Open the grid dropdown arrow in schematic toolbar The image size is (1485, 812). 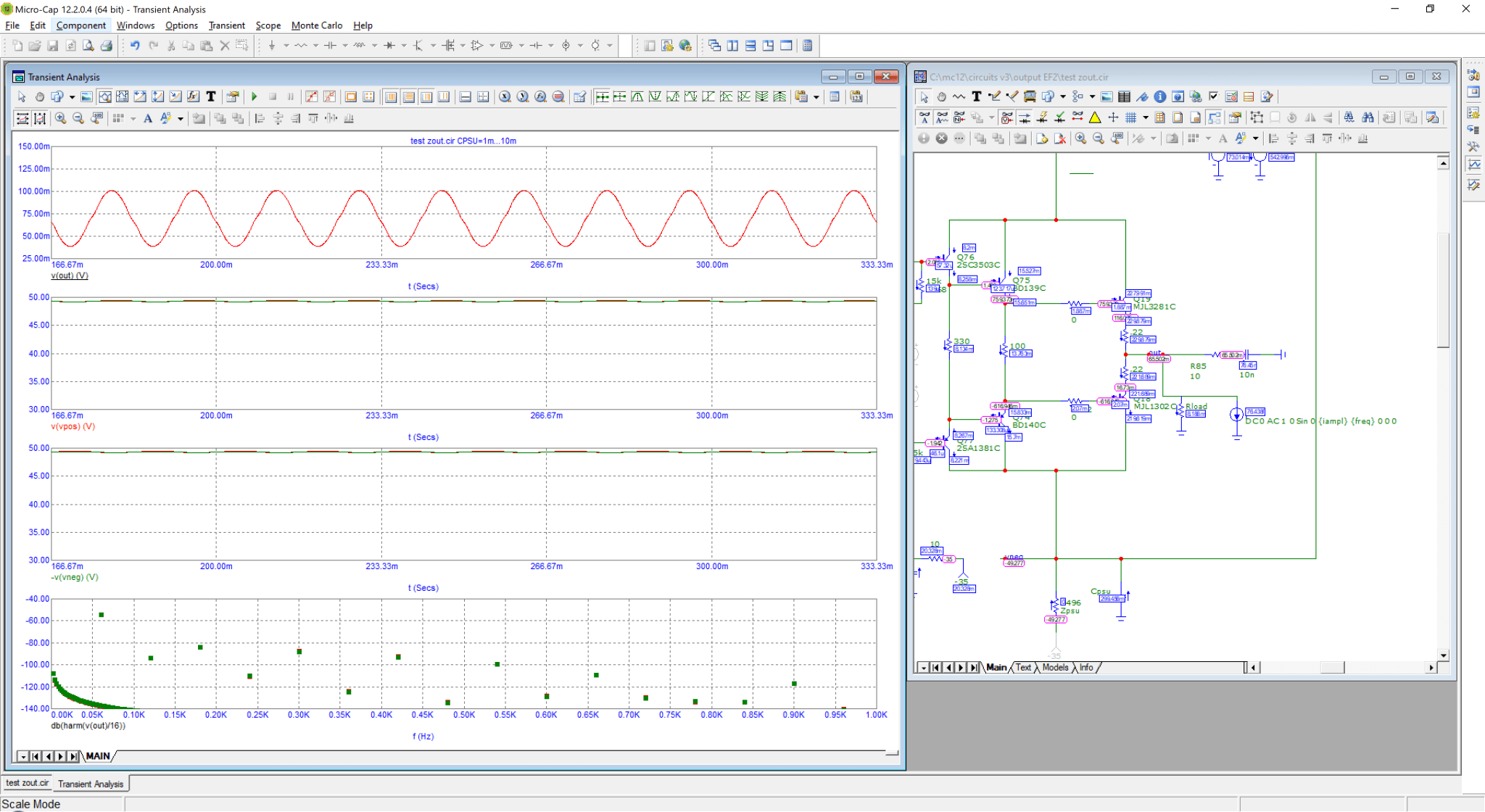(1146, 117)
